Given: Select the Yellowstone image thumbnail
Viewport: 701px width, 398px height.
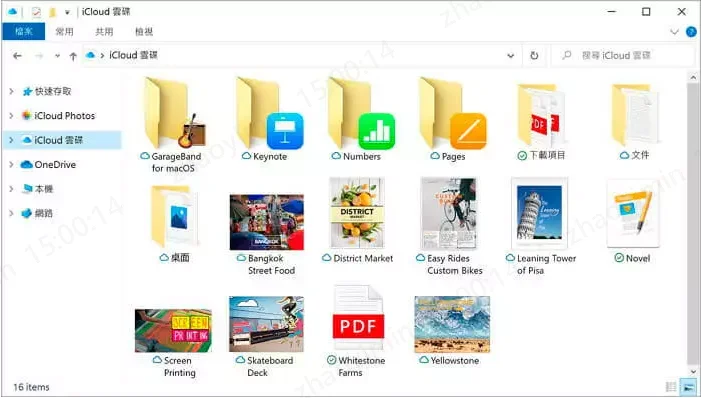Looking at the screenshot, I should (x=452, y=324).
